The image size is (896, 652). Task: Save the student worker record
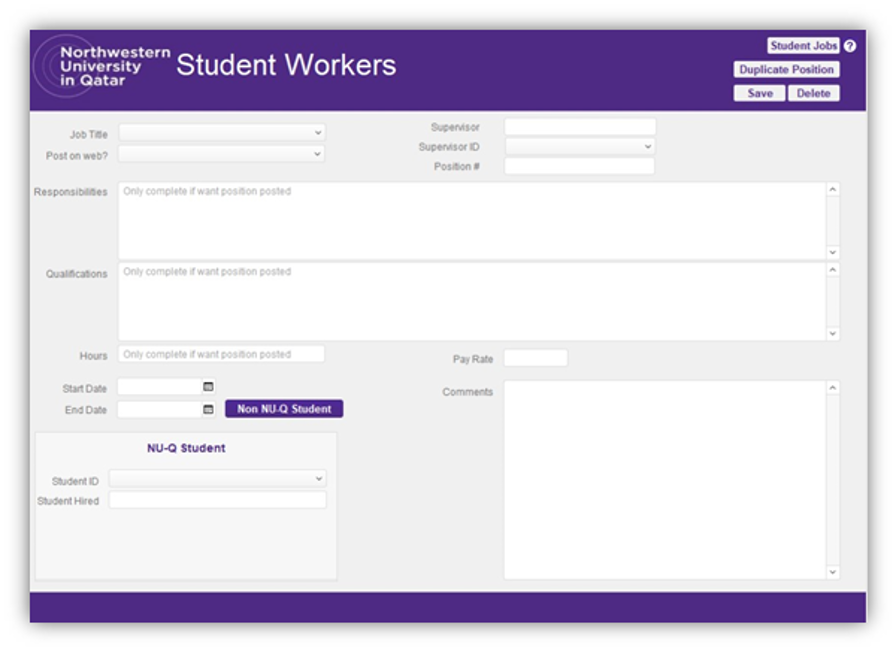click(759, 93)
